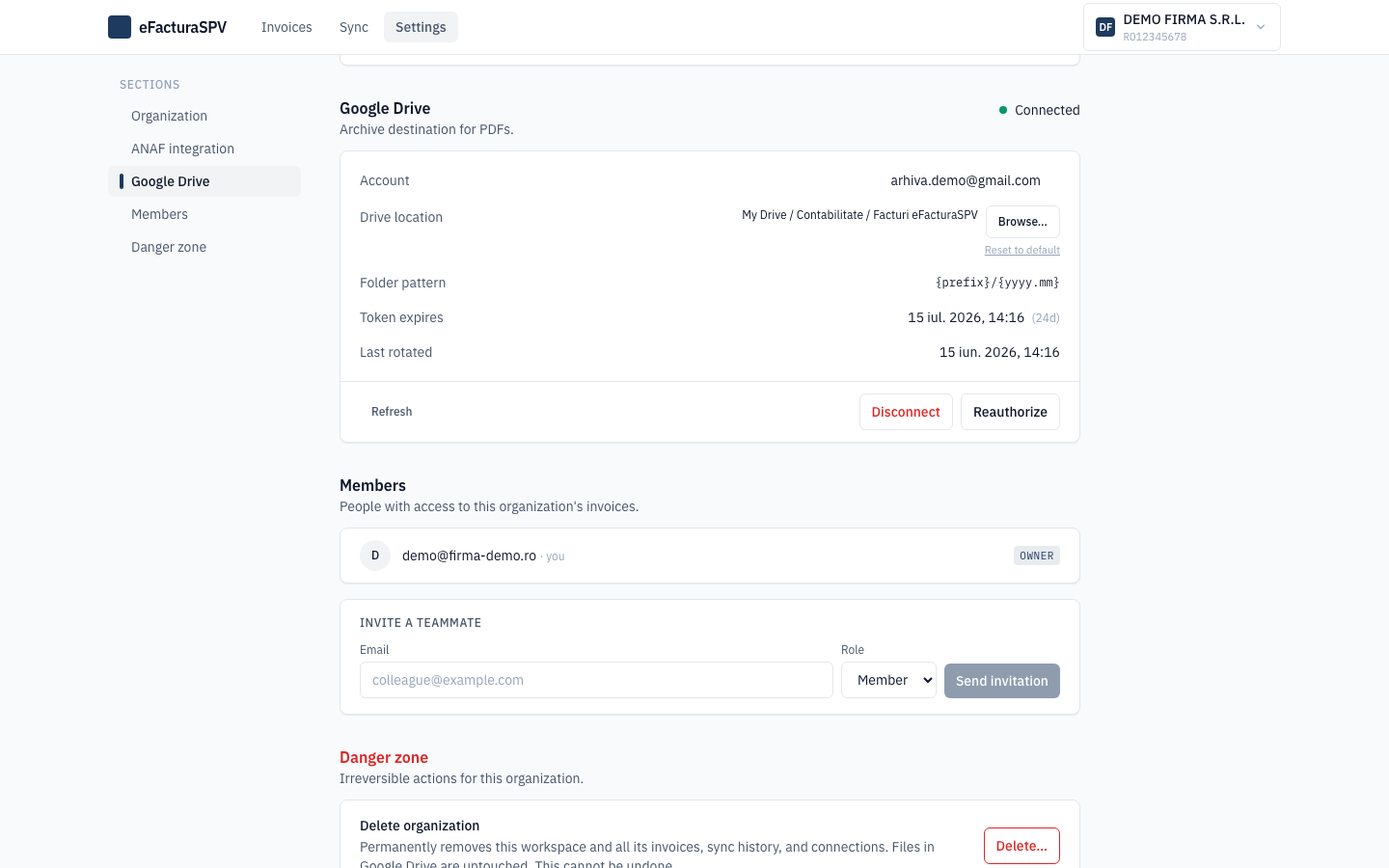Click the eFacturaSPV logo icon

[120, 27]
